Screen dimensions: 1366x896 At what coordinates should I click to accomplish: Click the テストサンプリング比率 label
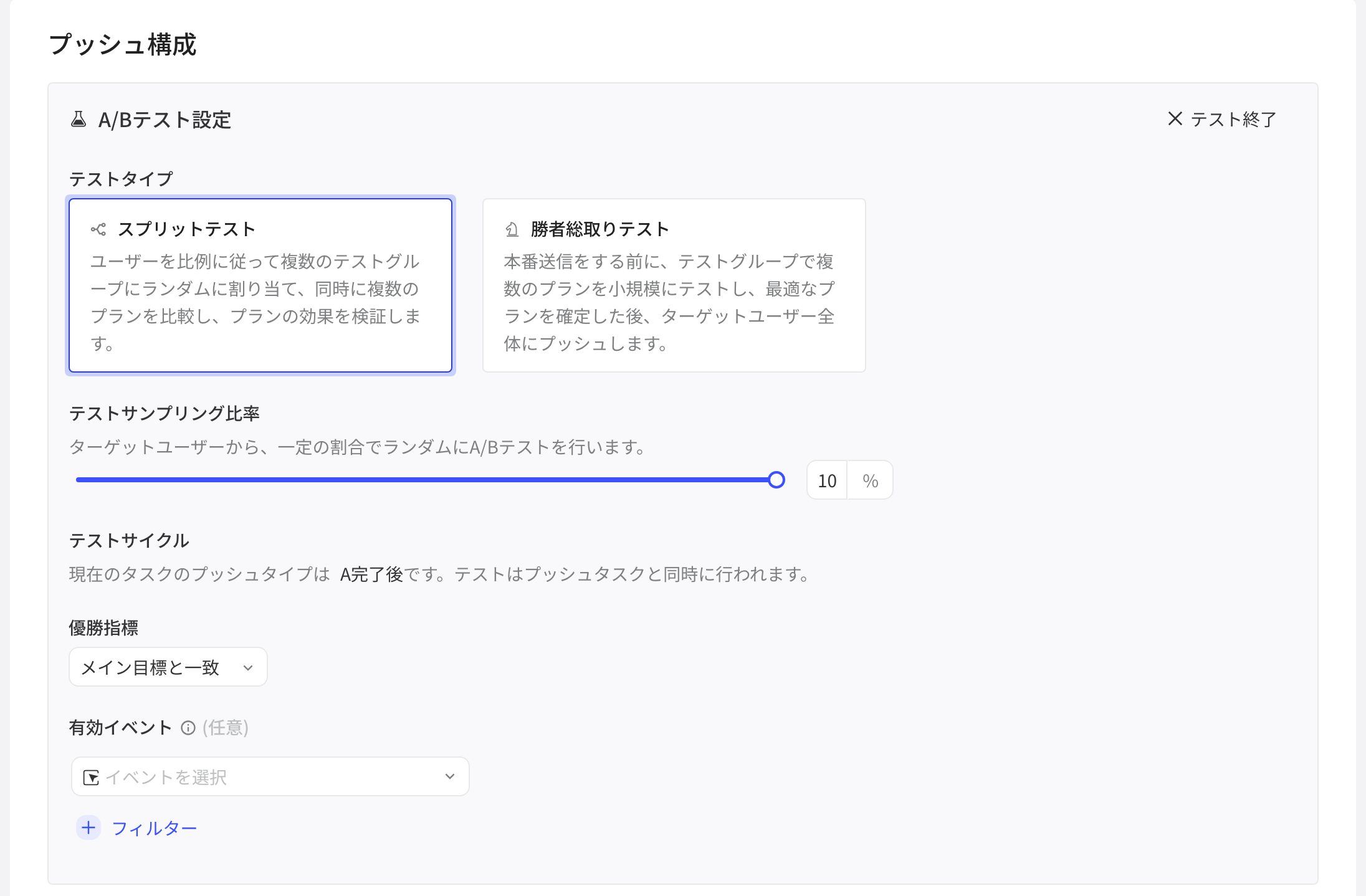(165, 413)
